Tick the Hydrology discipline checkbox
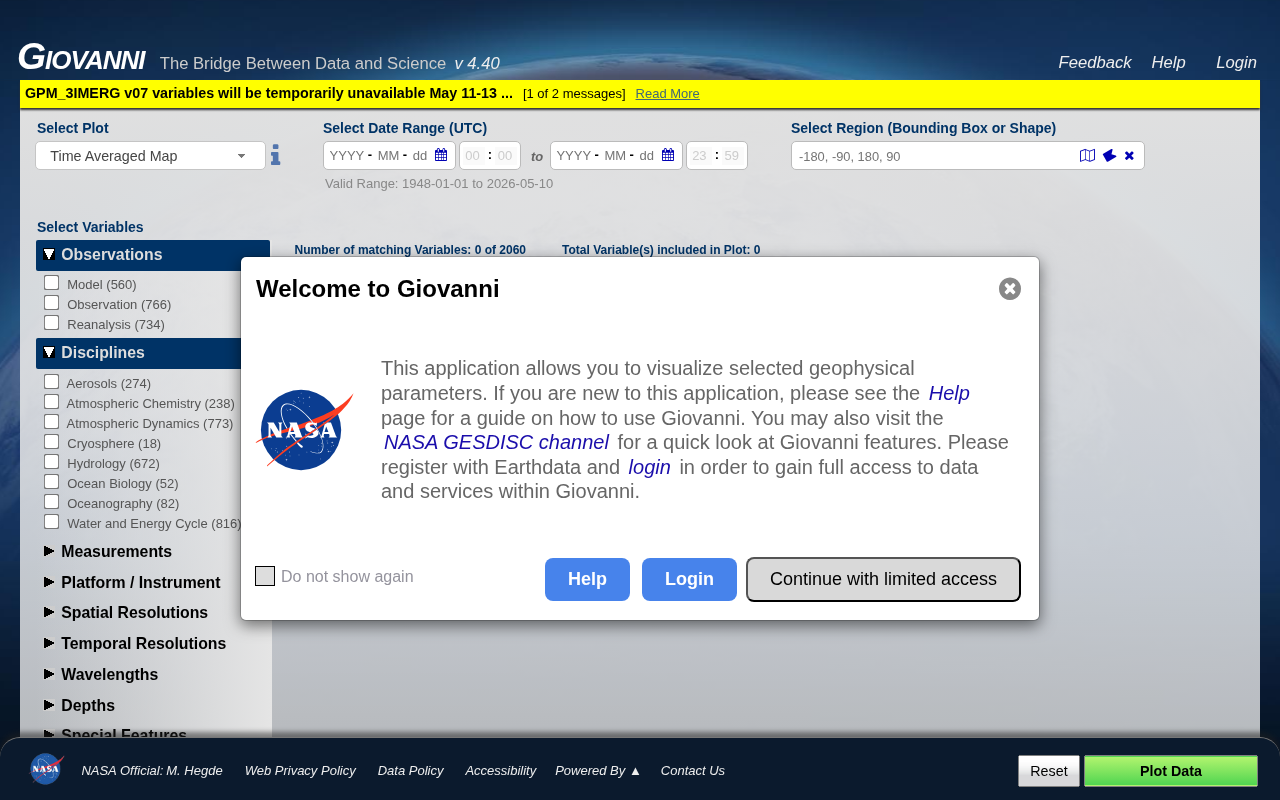The width and height of the screenshot is (1280, 800). coord(52,461)
